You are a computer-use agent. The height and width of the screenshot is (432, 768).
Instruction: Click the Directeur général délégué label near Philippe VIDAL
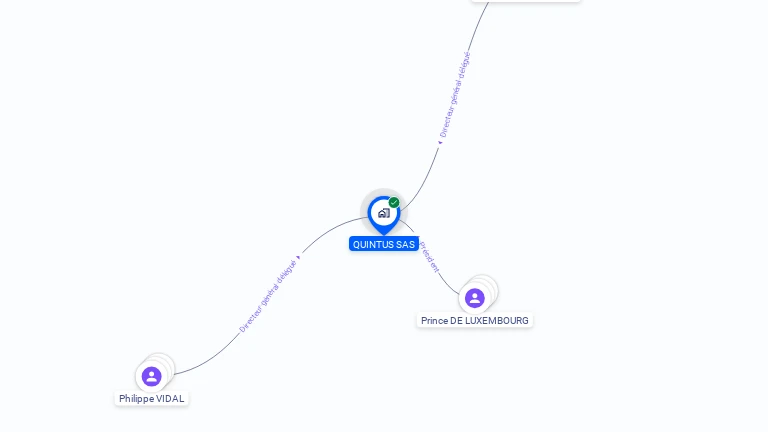click(x=268, y=296)
